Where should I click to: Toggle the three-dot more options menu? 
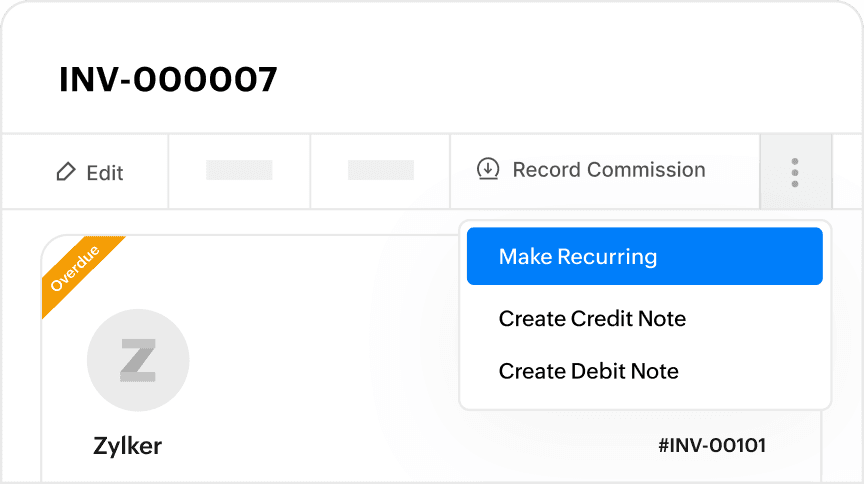[x=795, y=172]
